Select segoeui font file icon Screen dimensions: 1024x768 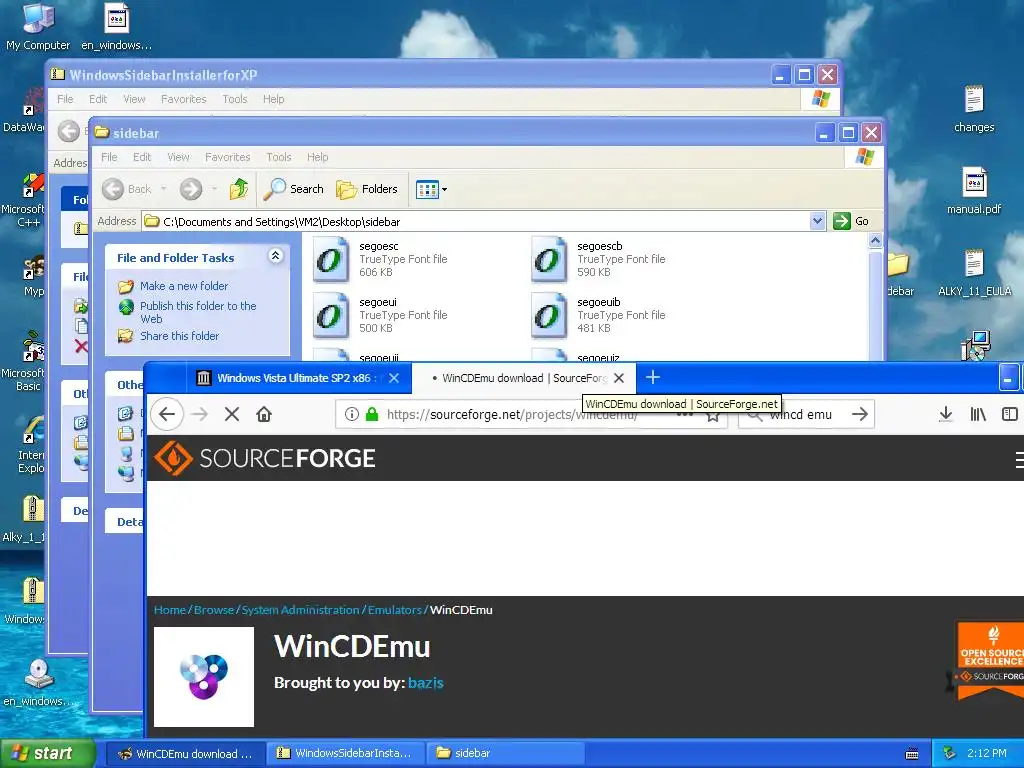[x=330, y=315]
